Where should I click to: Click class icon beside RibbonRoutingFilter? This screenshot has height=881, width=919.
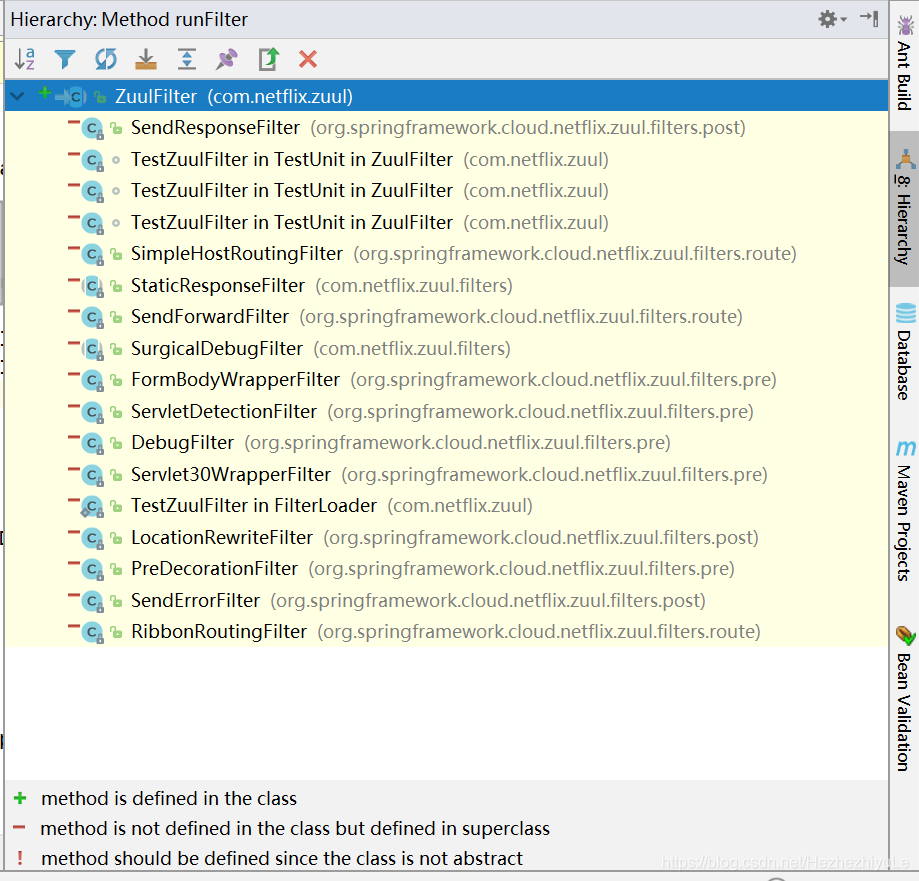[x=93, y=632]
